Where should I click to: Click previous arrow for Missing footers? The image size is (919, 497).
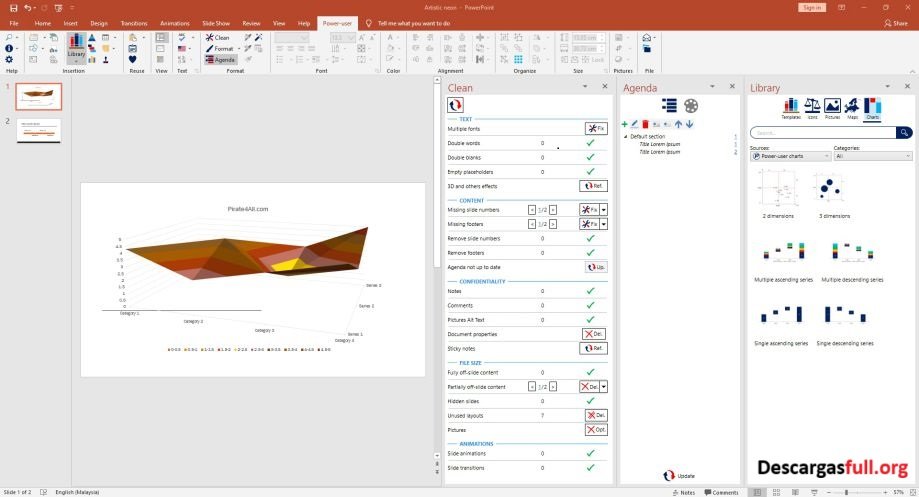[x=532, y=224]
